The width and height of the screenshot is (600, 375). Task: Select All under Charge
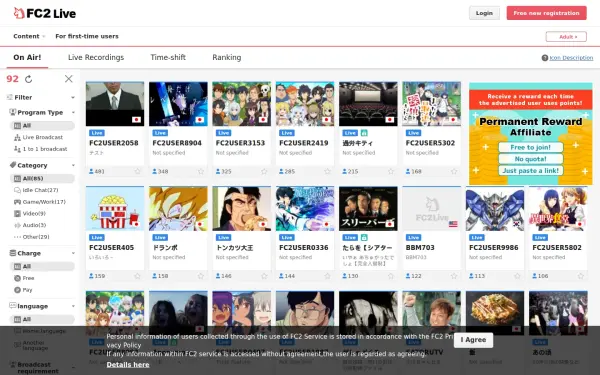point(42,266)
